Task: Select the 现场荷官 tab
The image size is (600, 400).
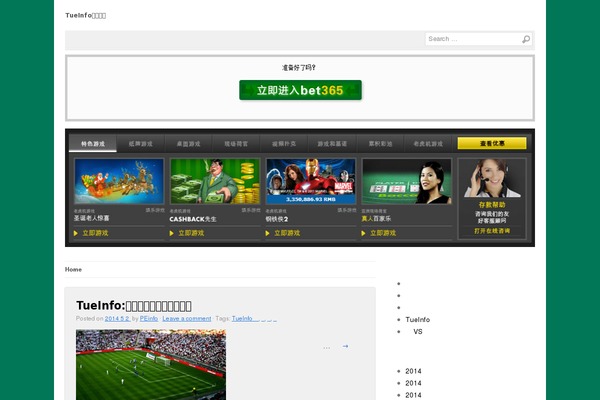Action: [x=236, y=144]
